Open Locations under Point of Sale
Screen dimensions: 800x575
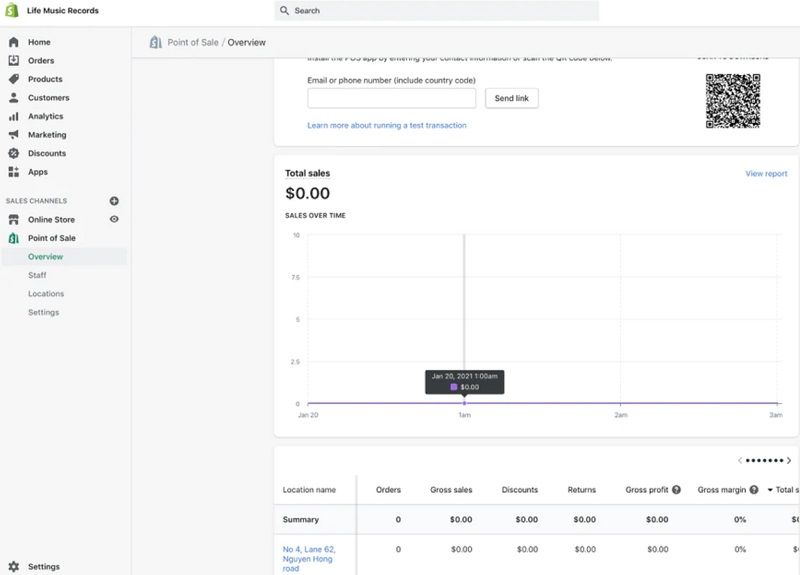[46, 293]
